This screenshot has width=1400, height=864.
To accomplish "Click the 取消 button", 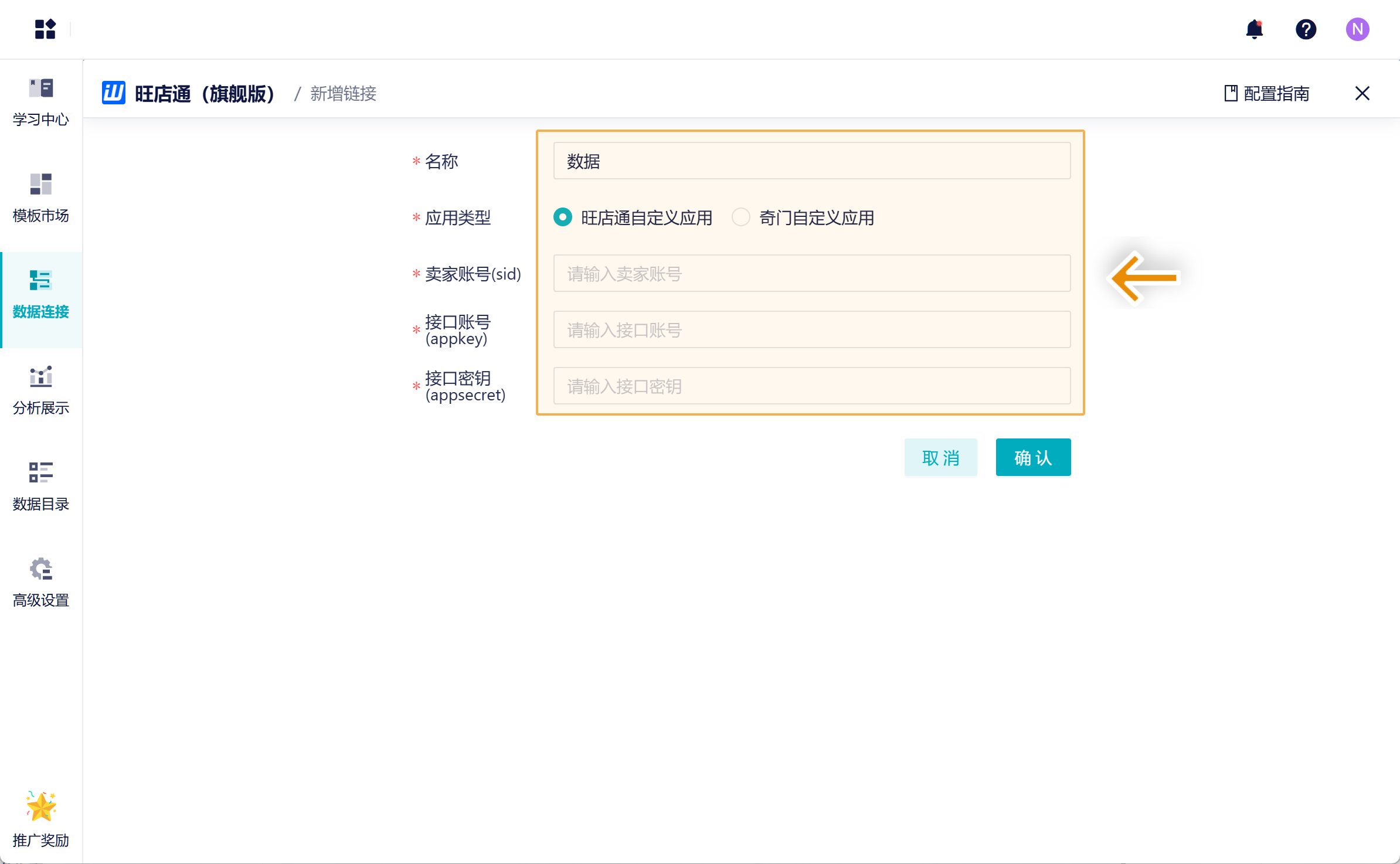I will point(940,457).
